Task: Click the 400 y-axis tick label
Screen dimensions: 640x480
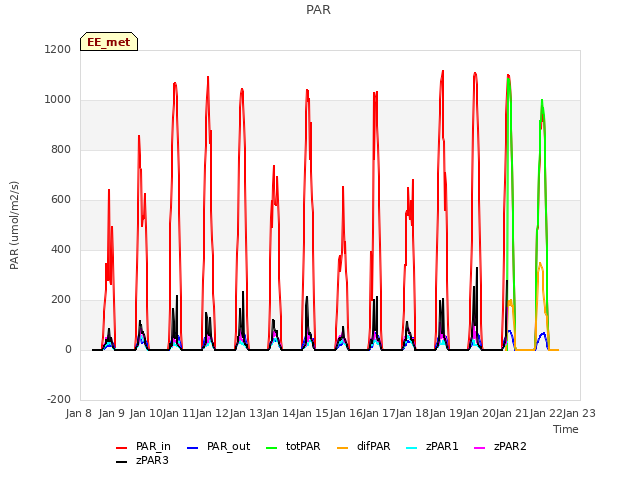Action: 61,249
